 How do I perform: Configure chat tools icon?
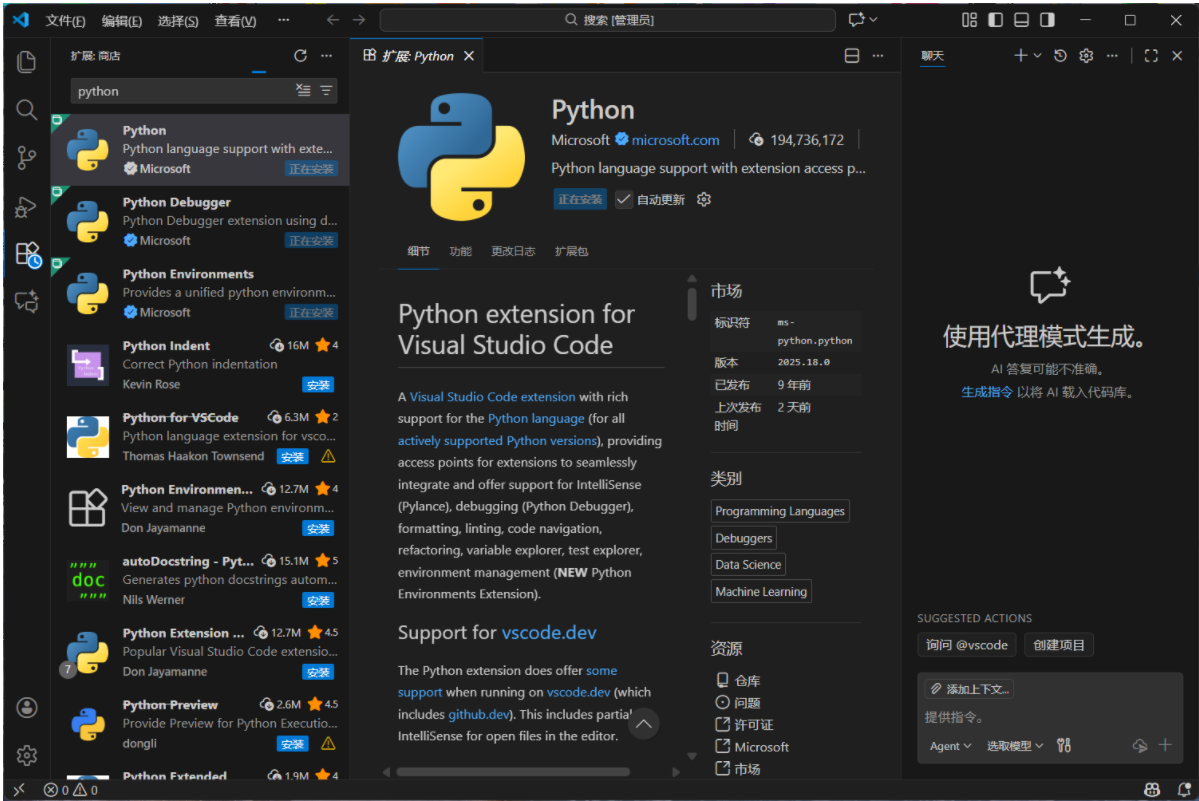1064,745
